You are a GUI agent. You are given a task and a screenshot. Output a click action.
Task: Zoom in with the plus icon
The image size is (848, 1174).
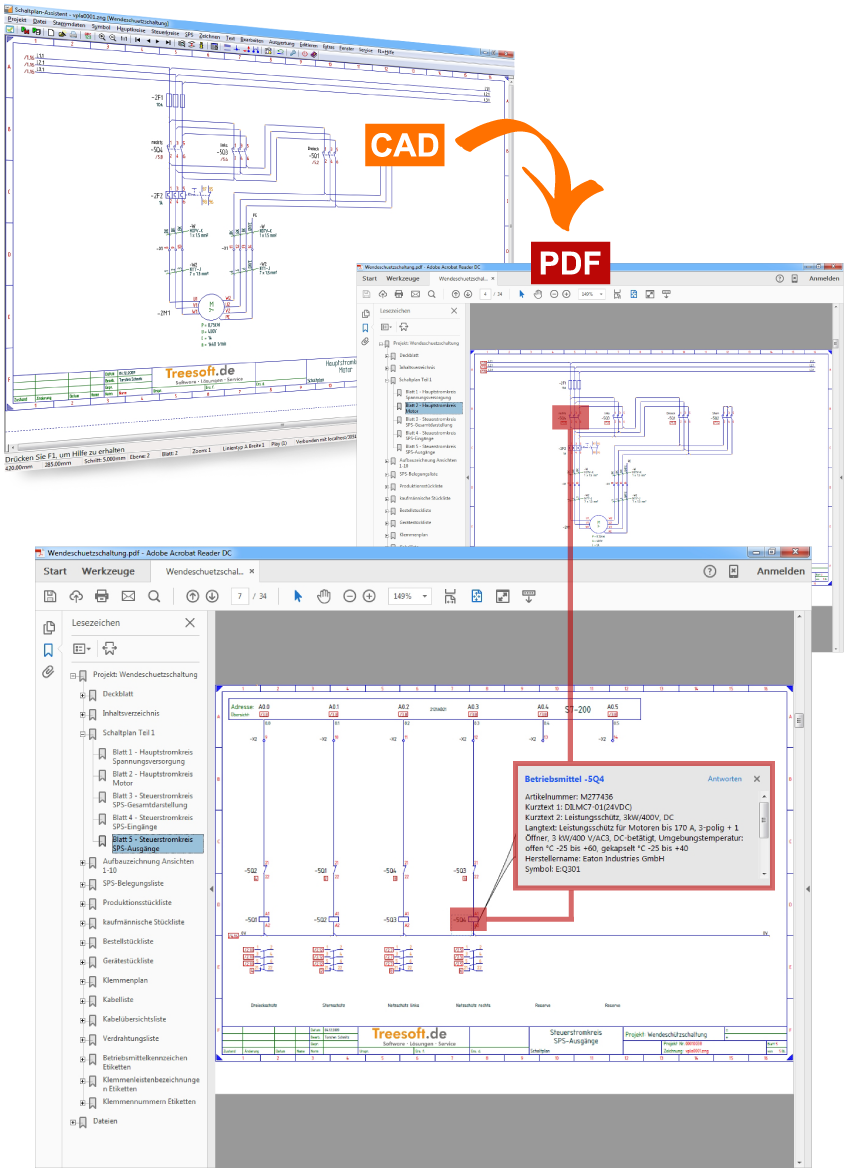[369, 596]
